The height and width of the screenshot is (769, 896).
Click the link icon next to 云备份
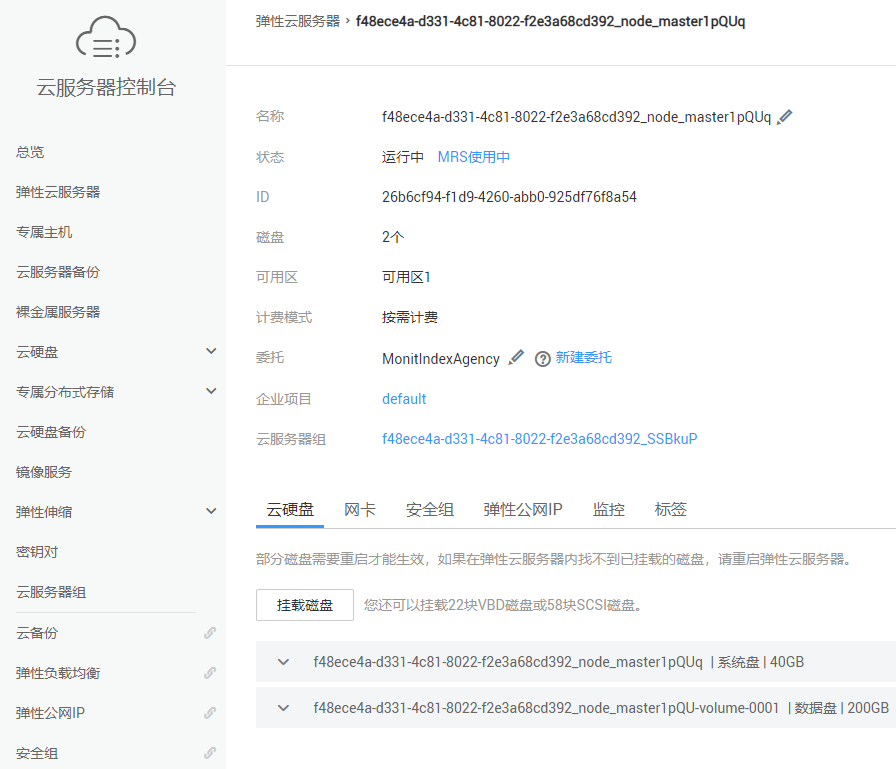point(210,633)
